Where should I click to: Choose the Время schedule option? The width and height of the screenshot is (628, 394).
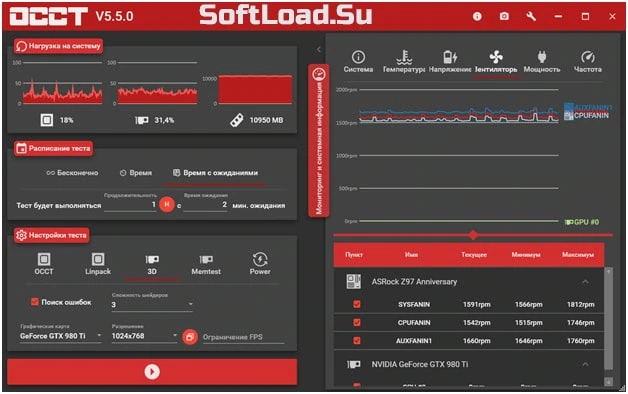(x=136, y=173)
